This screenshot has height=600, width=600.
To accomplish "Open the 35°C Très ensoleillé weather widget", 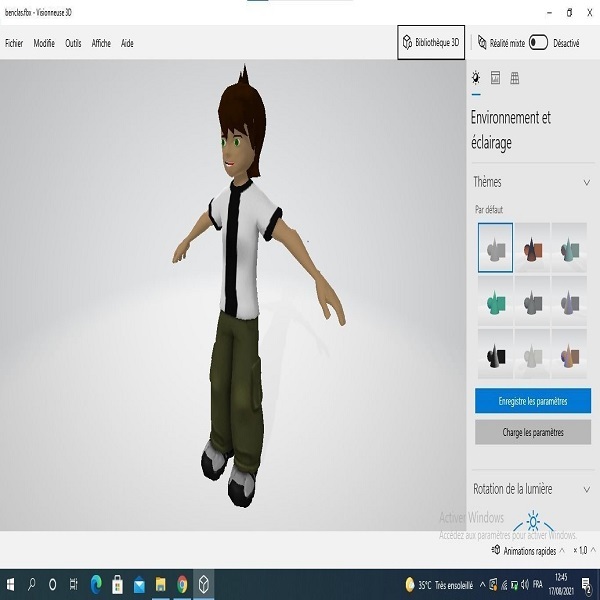I will (439, 585).
